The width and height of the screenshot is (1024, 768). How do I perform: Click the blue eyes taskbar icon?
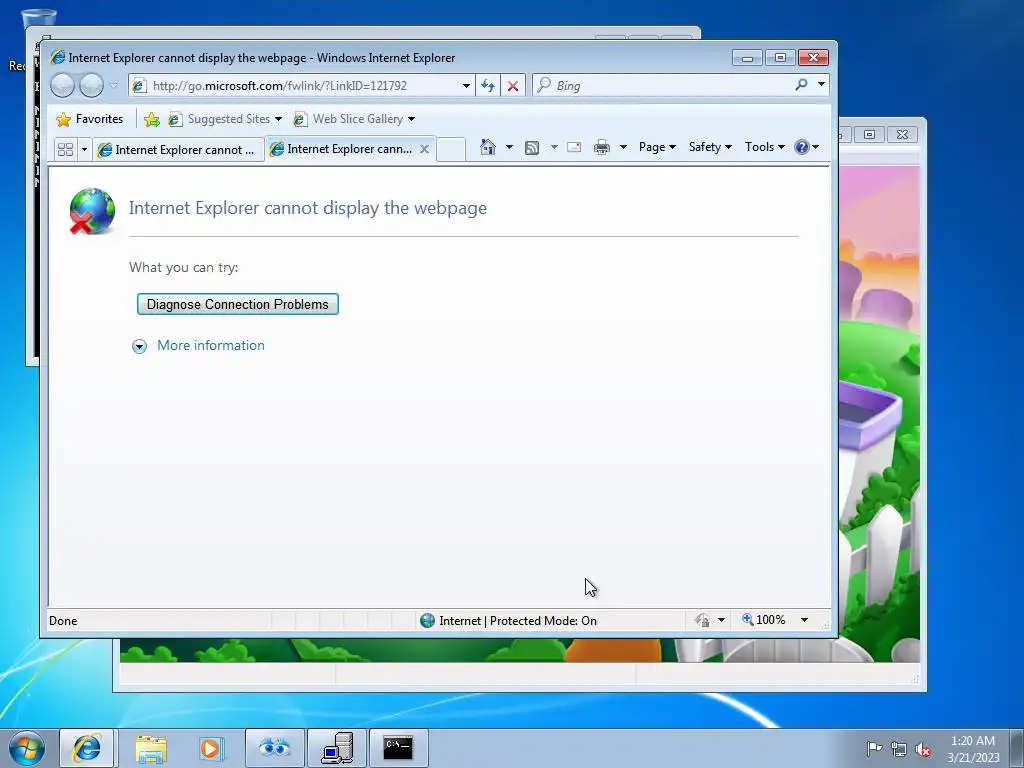click(274, 748)
